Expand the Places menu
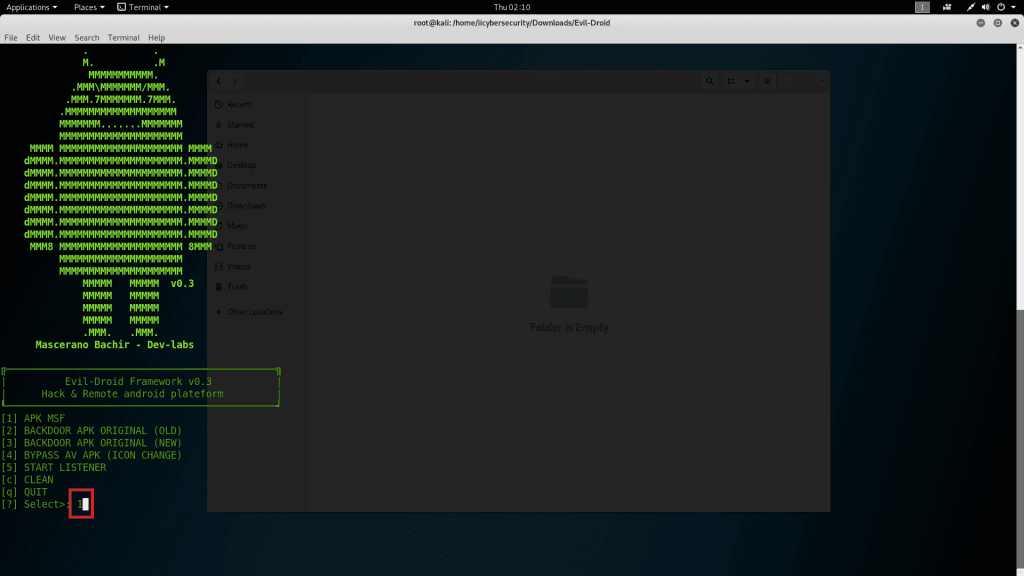Viewport: 1024px width, 576px height. tap(88, 7)
